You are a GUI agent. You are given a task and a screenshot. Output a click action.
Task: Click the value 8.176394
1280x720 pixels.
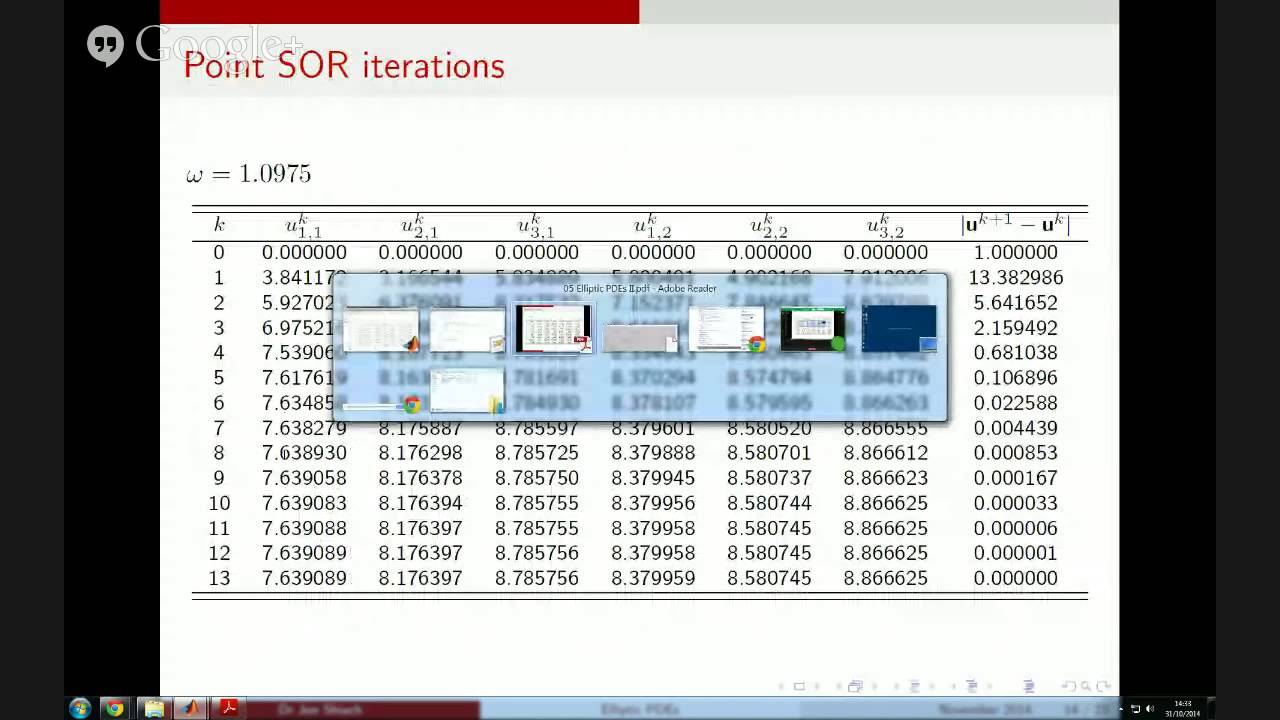[x=420, y=503]
